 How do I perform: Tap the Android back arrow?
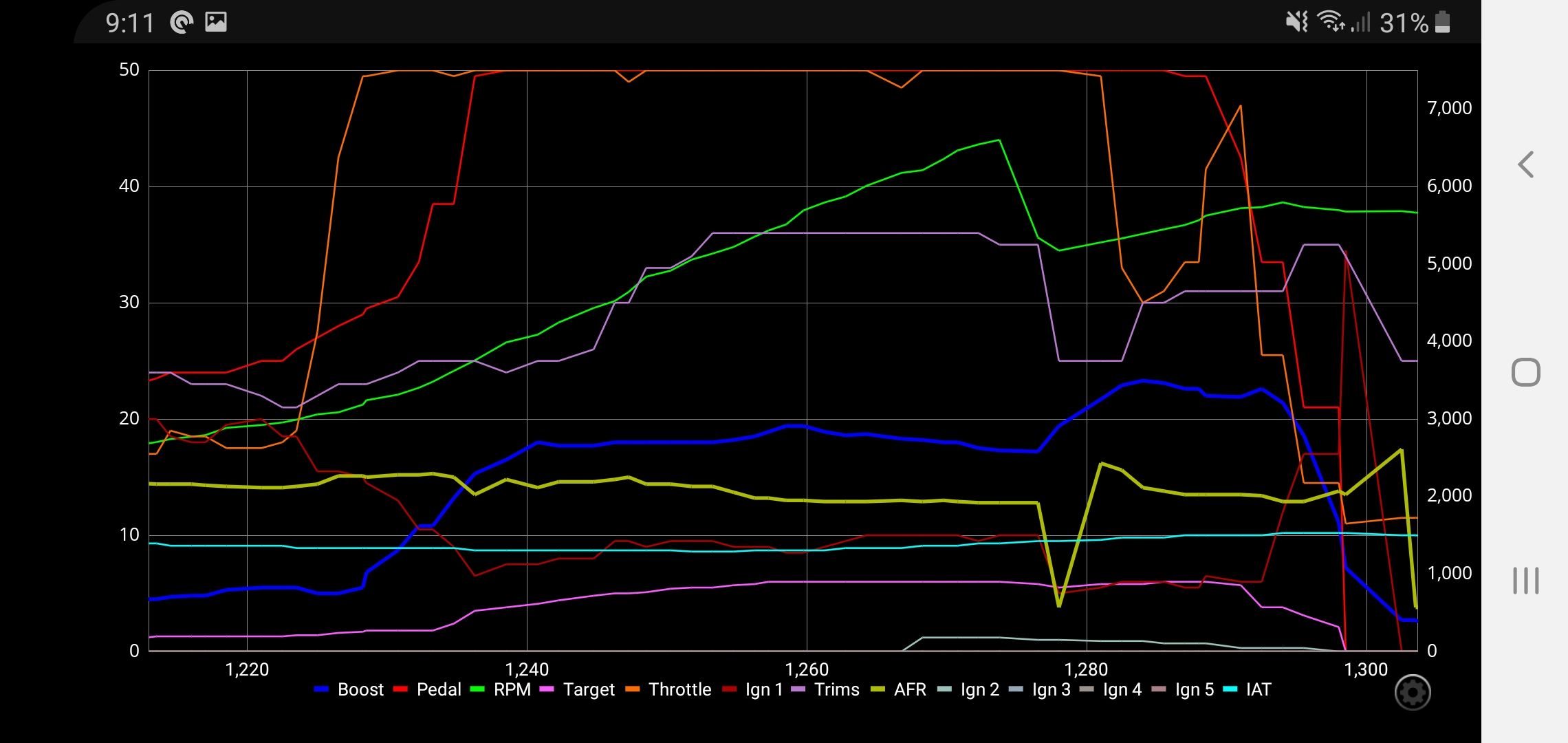tap(1525, 164)
